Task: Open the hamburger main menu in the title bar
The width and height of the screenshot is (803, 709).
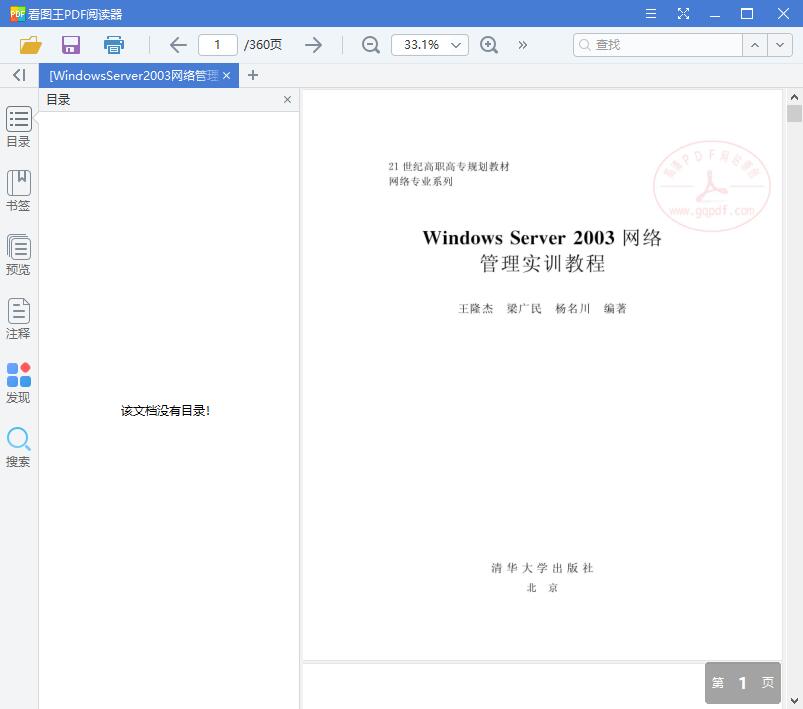Action: (651, 14)
